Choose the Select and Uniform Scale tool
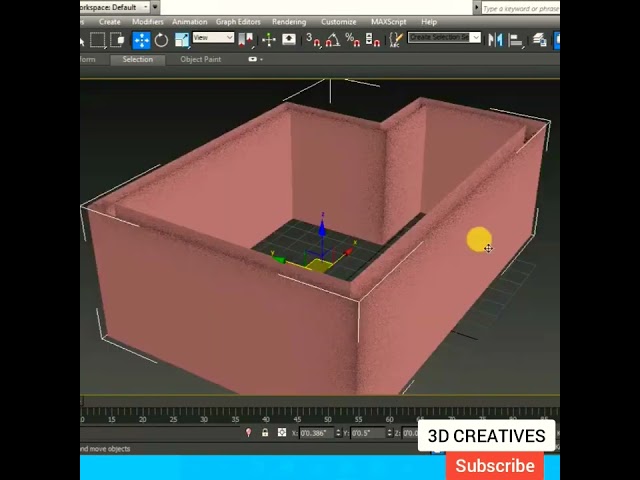 click(x=182, y=40)
